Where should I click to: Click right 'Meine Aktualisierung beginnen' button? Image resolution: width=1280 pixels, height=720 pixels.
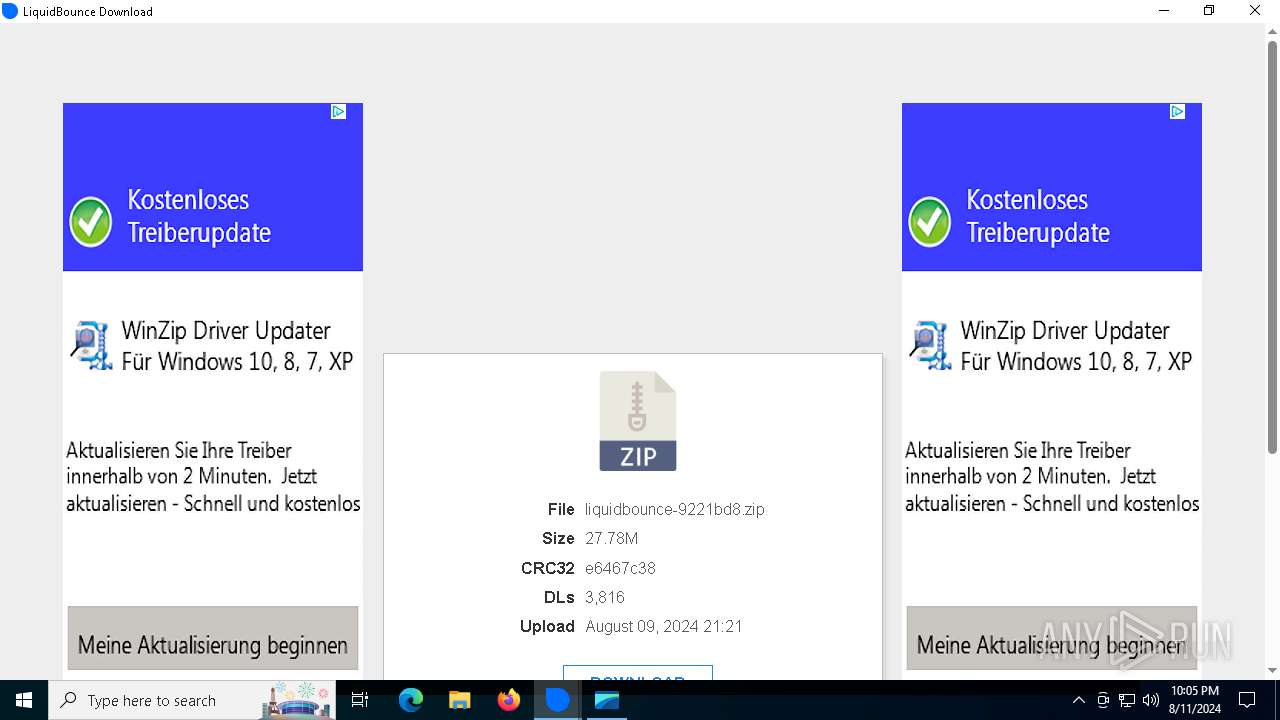click(1052, 638)
